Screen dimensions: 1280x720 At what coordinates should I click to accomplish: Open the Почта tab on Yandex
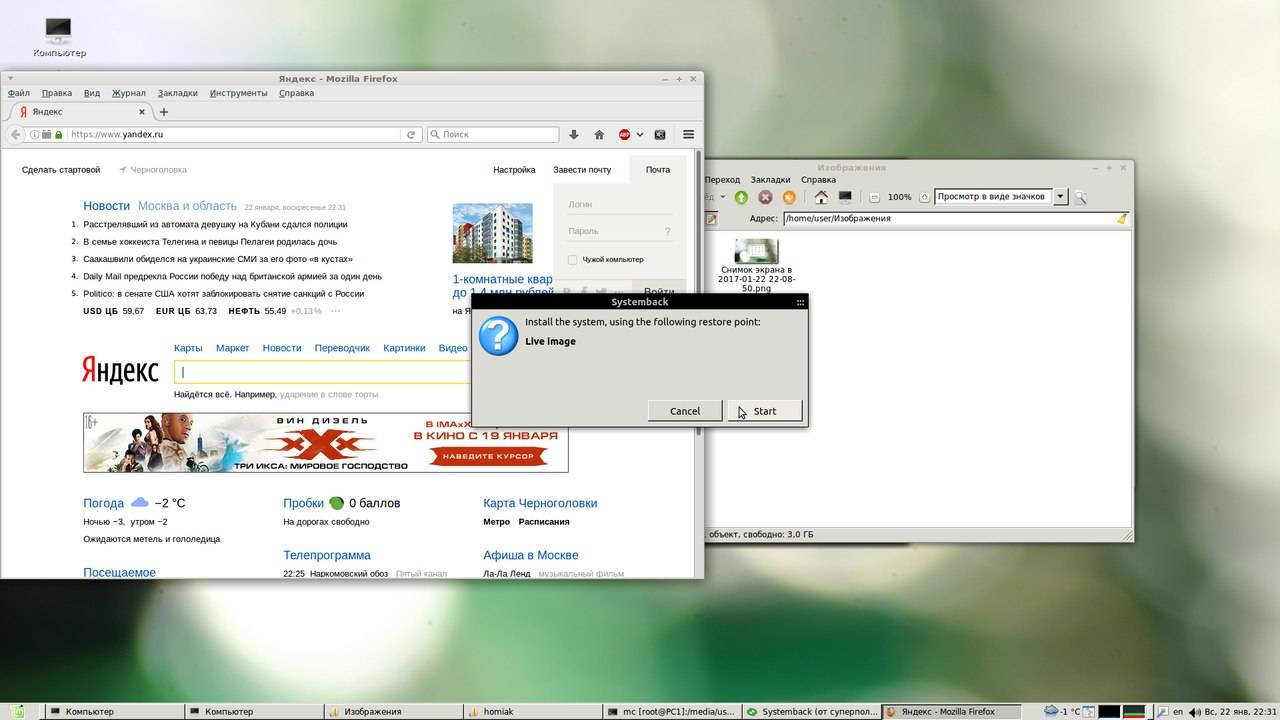[x=658, y=170]
